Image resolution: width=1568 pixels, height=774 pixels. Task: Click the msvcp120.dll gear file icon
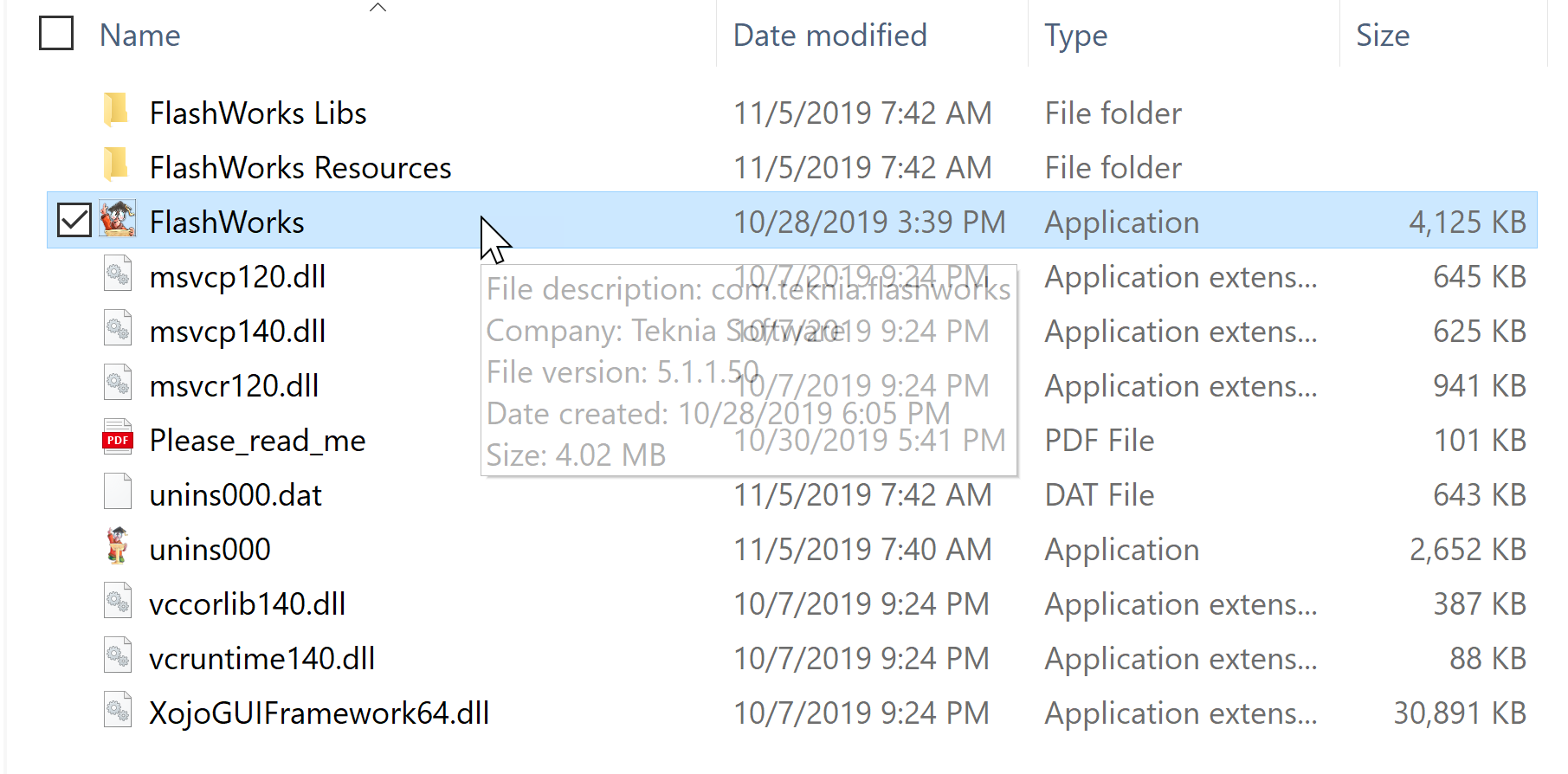click(118, 275)
